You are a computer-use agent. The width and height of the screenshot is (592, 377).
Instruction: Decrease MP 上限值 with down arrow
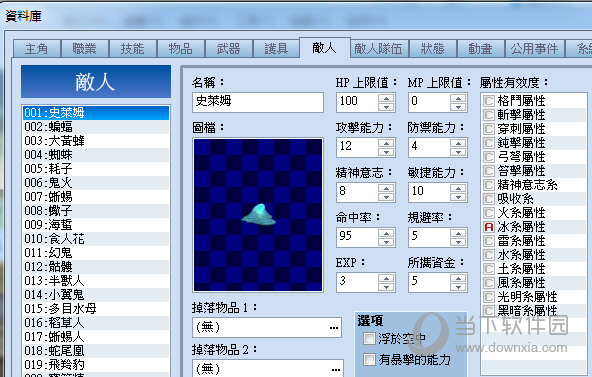click(458, 107)
